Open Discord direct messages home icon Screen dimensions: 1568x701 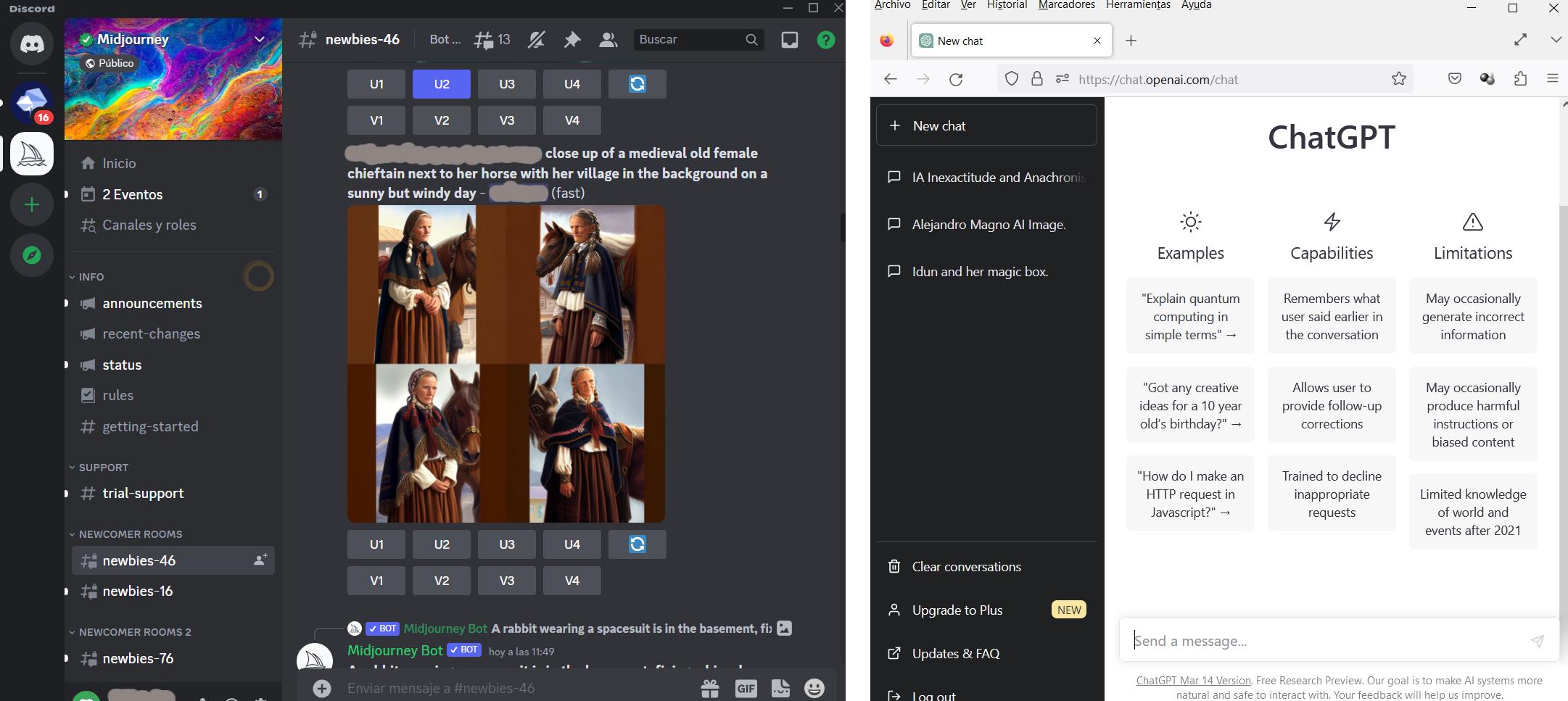(32, 43)
